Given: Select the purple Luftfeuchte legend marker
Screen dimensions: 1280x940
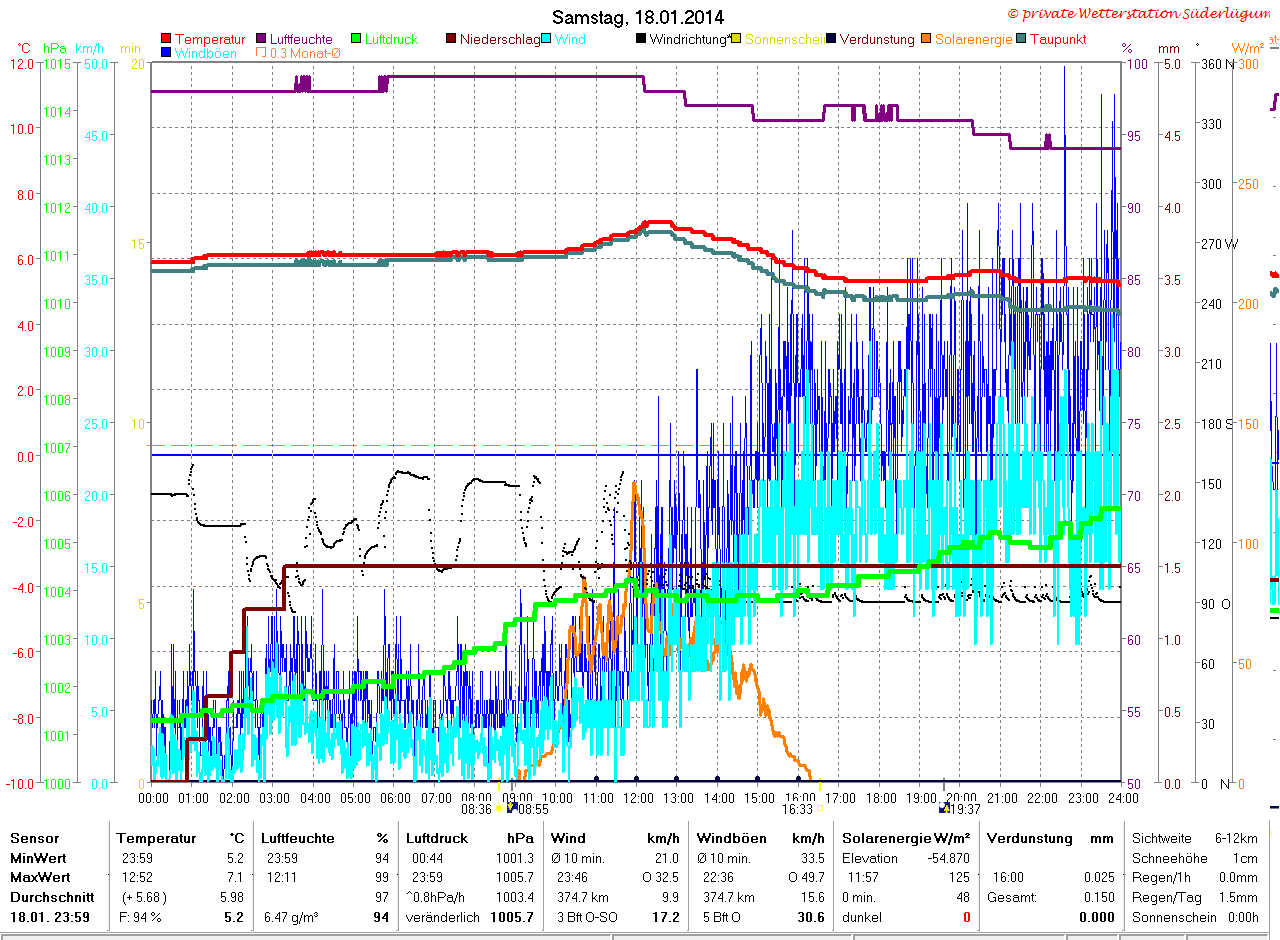Looking at the screenshot, I should [262, 39].
